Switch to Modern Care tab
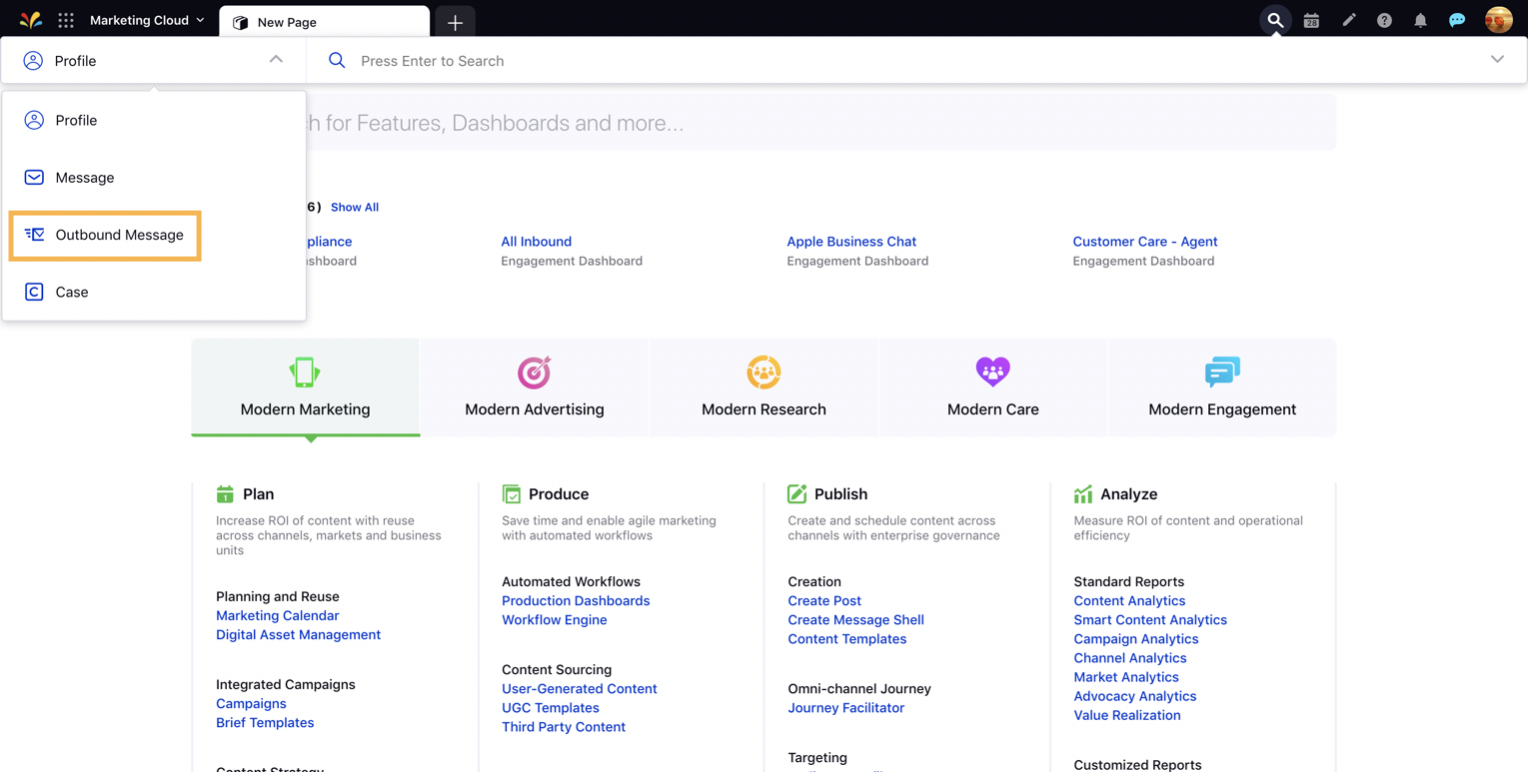The width and height of the screenshot is (1528, 772). (993, 387)
